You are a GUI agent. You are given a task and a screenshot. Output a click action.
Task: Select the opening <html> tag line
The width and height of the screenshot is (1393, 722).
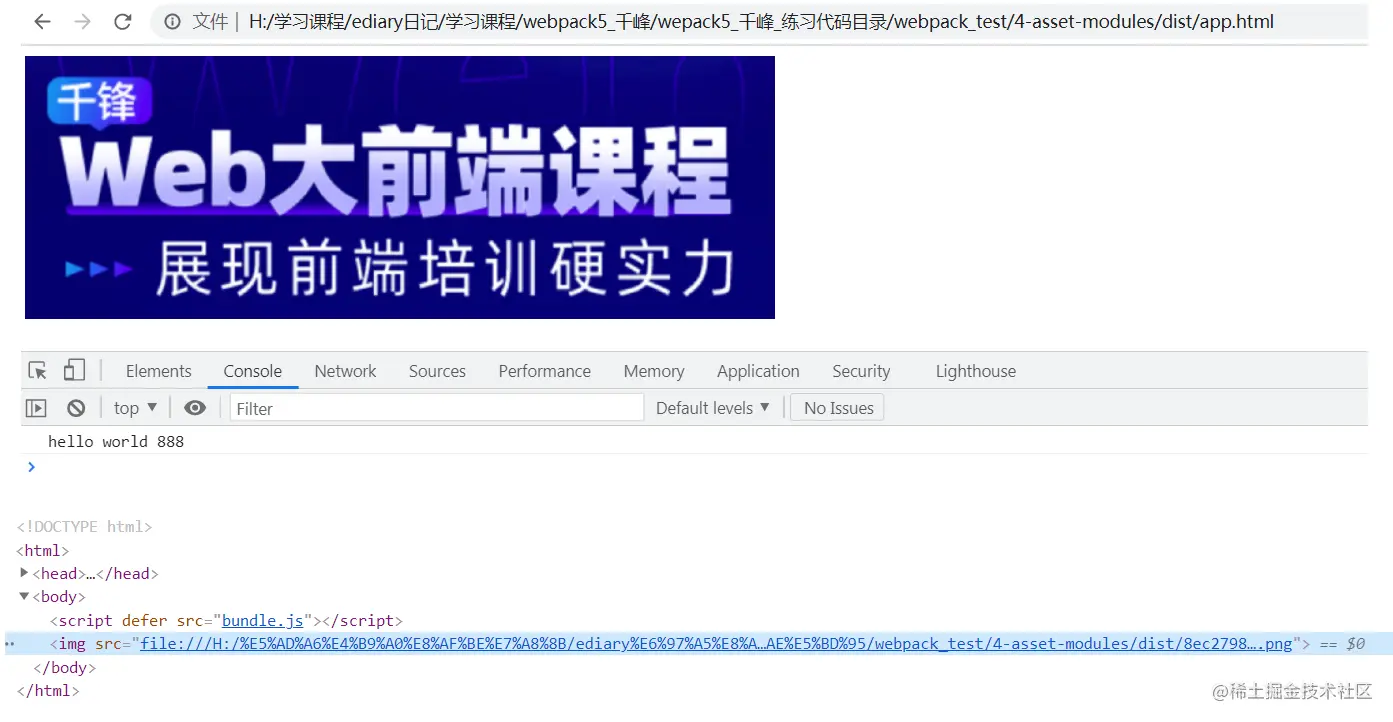click(x=43, y=550)
